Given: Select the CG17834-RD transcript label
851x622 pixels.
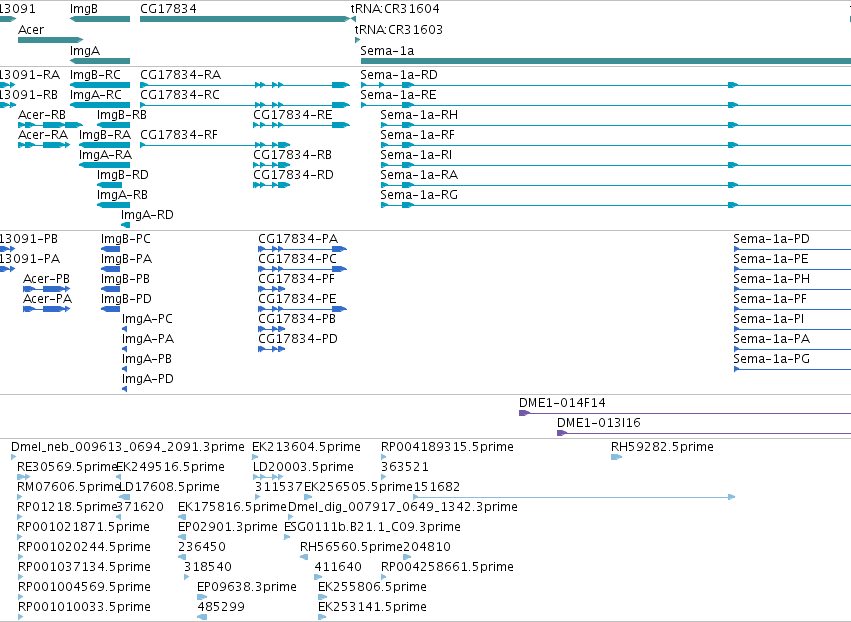Looking at the screenshot, I should [293, 175].
